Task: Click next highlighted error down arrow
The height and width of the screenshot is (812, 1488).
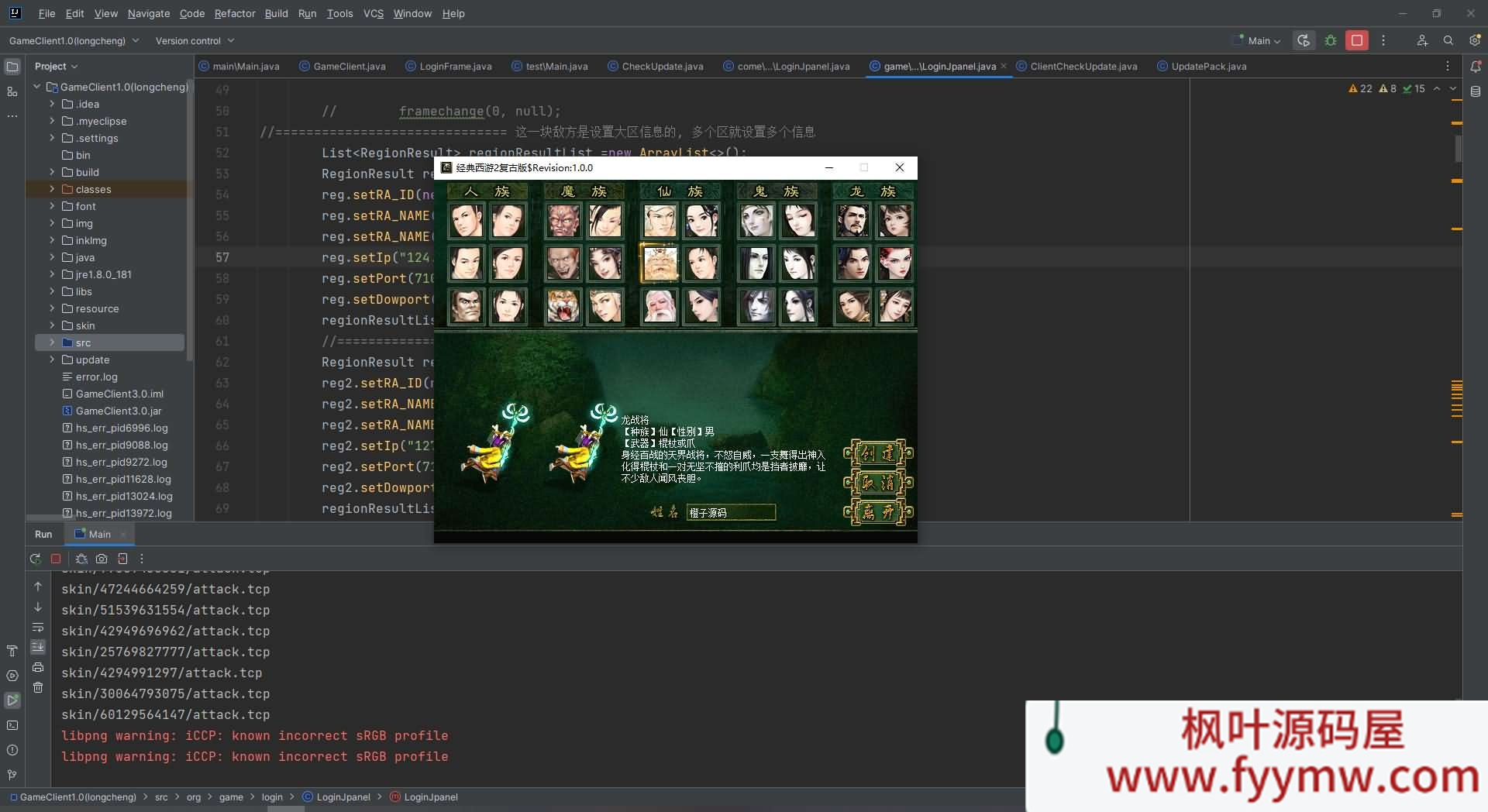Action: (x=1453, y=88)
